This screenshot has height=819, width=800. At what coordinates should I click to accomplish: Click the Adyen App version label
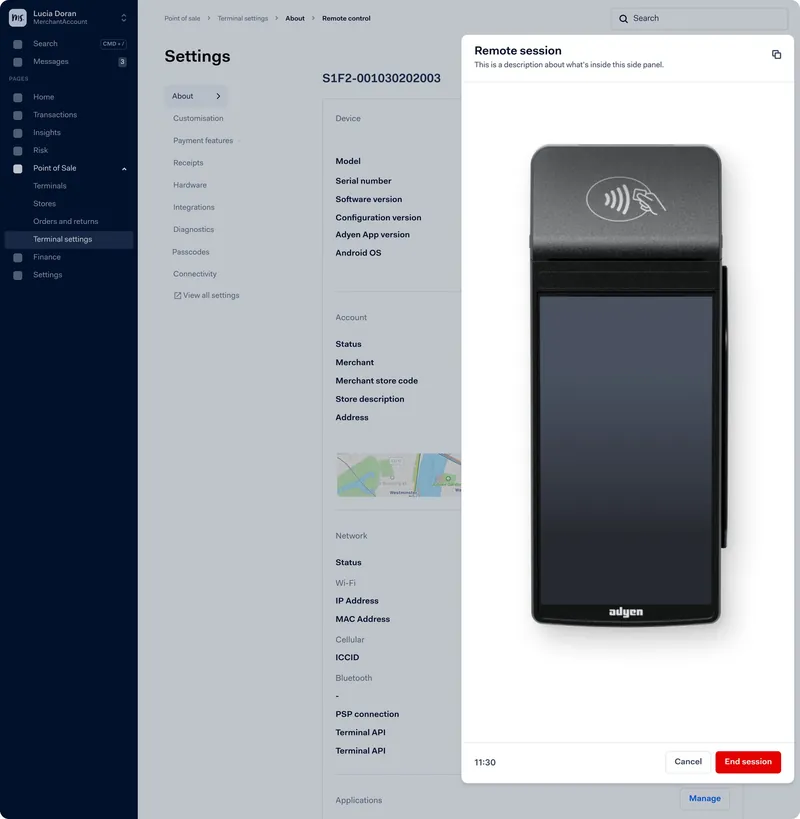(372, 235)
